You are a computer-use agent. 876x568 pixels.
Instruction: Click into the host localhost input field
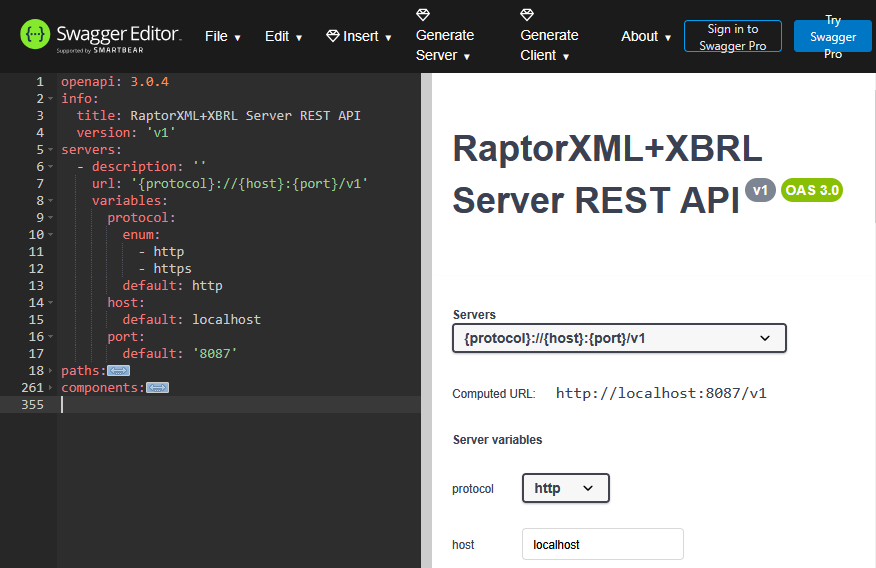pos(602,544)
